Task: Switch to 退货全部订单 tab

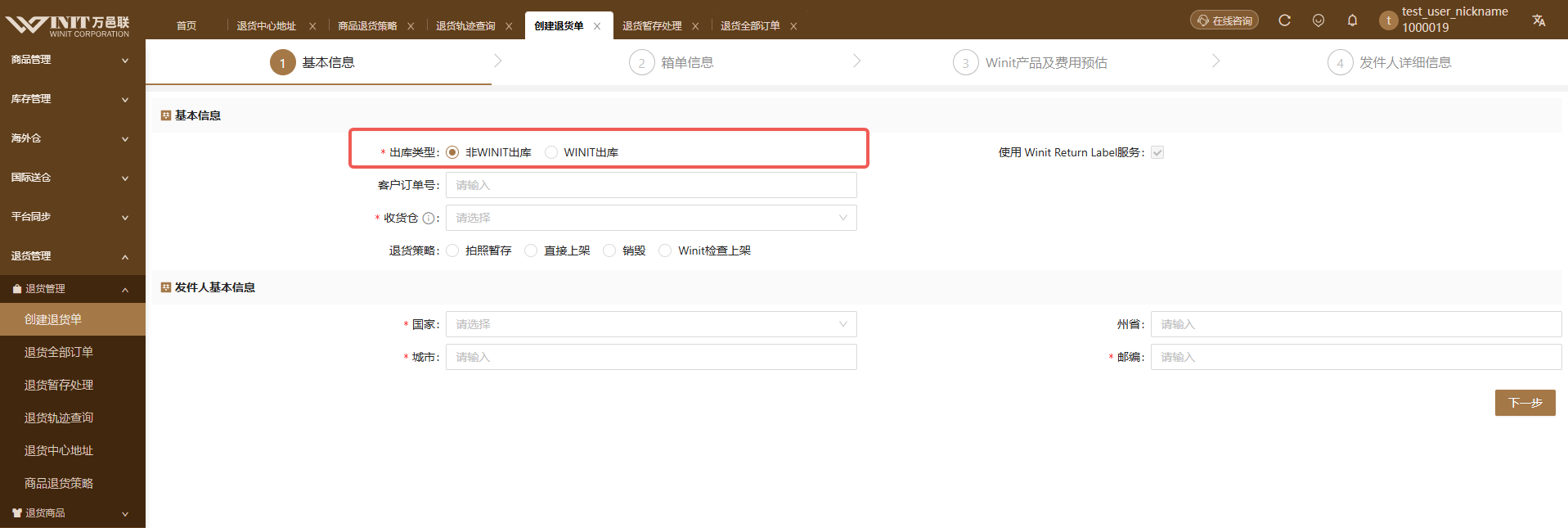Action: coord(750,26)
